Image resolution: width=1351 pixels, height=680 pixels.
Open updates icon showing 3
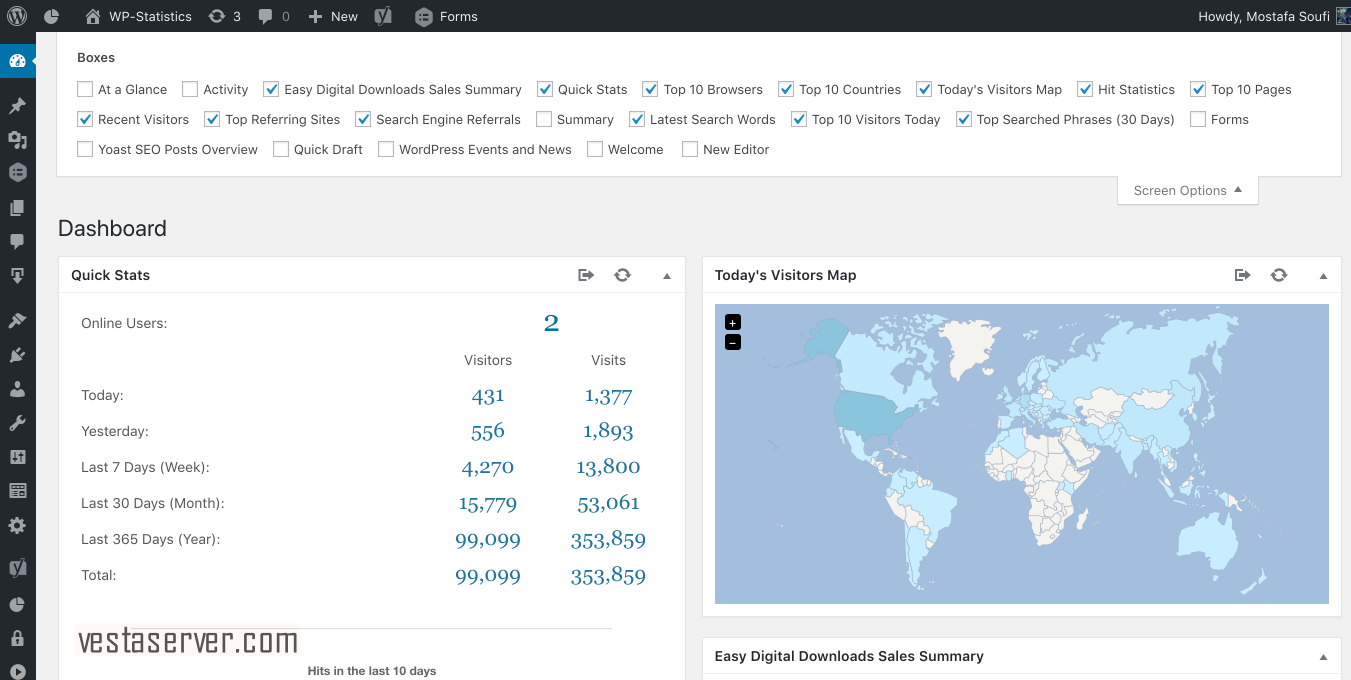coord(224,16)
